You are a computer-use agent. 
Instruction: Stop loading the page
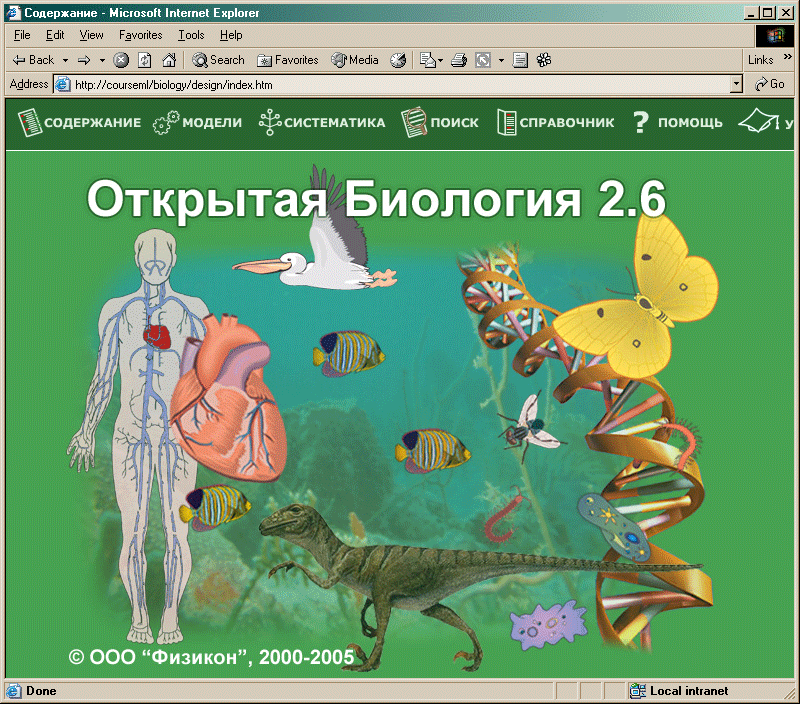click(x=121, y=60)
